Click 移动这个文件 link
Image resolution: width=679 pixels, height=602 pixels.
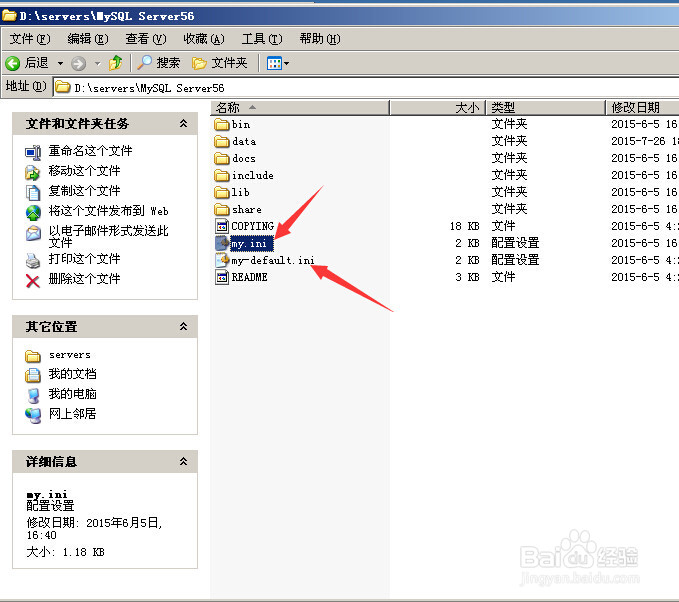[x=84, y=171]
